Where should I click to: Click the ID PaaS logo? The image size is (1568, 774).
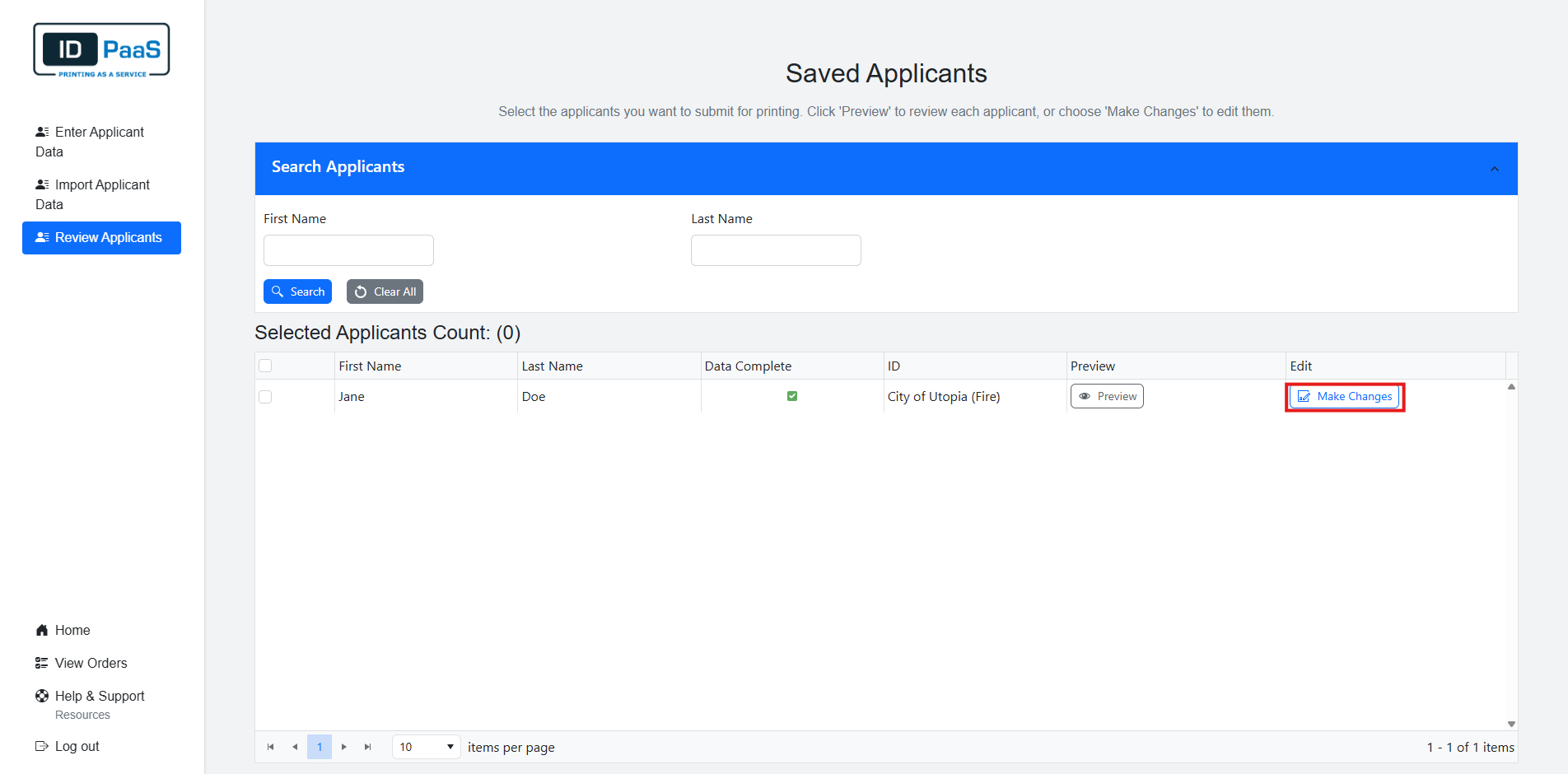pos(101,50)
